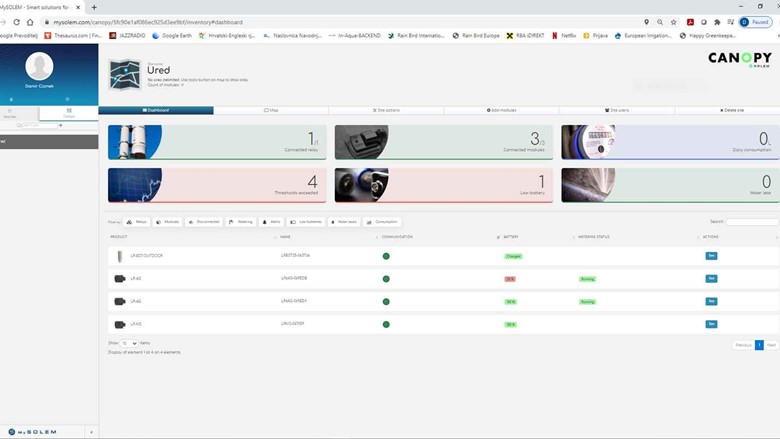Sort table by Product column header
The height and width of the screenshot is (439, 780).
click(x=120, y=237)
